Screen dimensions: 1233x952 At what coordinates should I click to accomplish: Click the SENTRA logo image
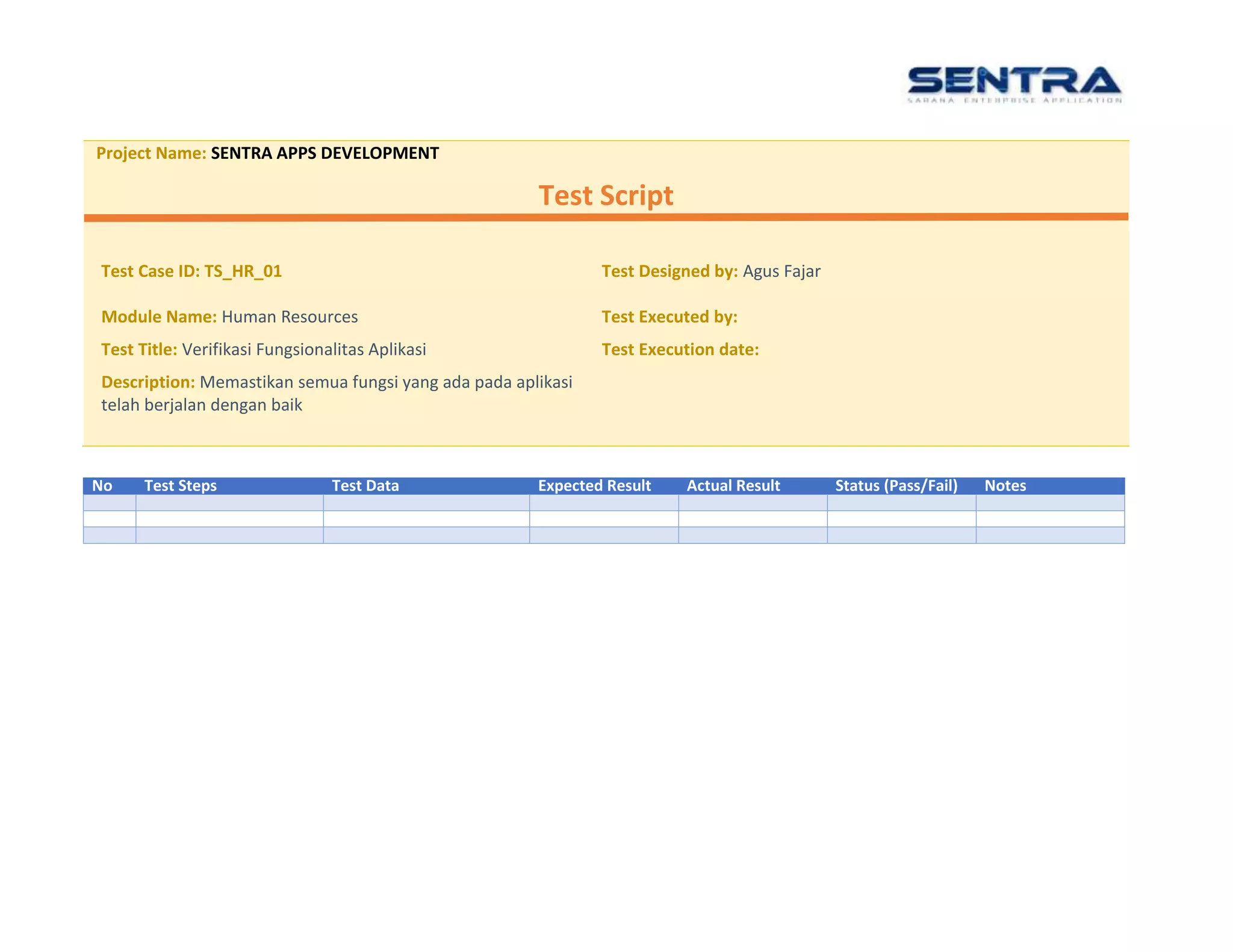[1014, 85]
